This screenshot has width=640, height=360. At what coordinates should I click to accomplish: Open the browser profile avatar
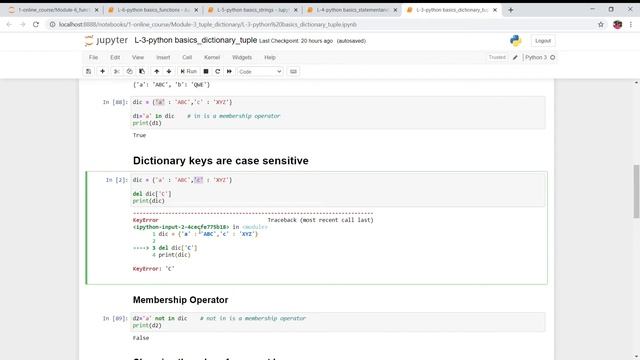[x=617, y=24]
